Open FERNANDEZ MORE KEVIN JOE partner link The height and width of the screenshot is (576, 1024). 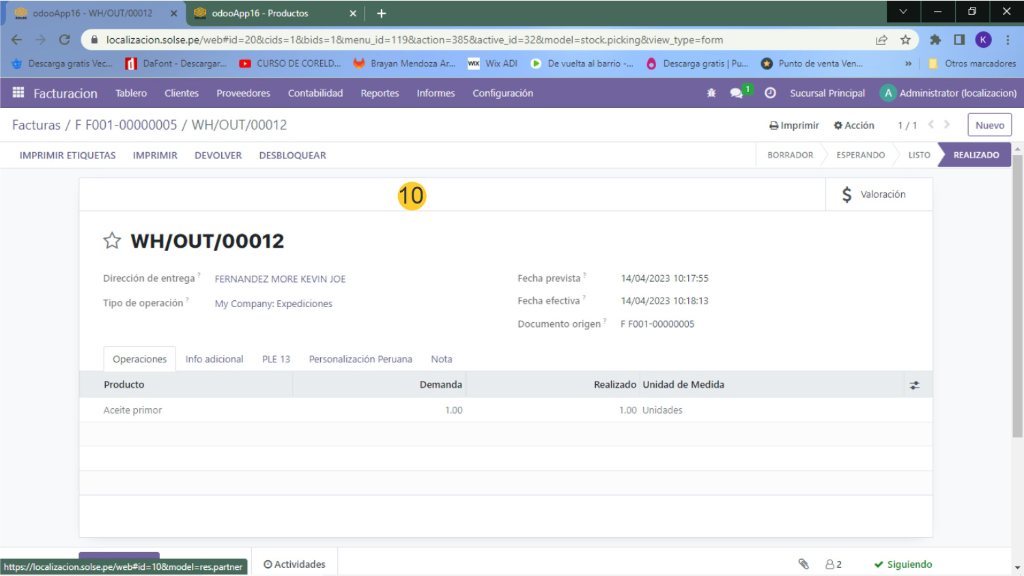[x=280, y=279]
